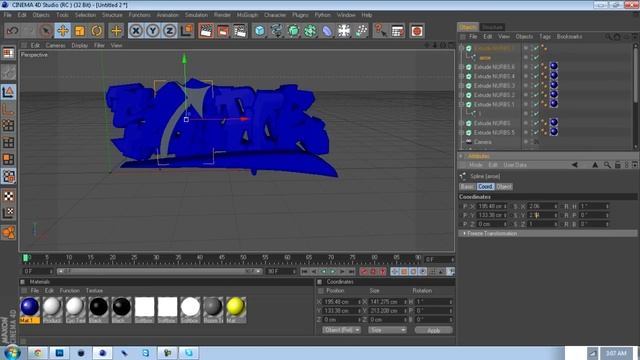Open the deformer objects icon
This screenshot has height=360, width=640.
(x=327, y=31)
